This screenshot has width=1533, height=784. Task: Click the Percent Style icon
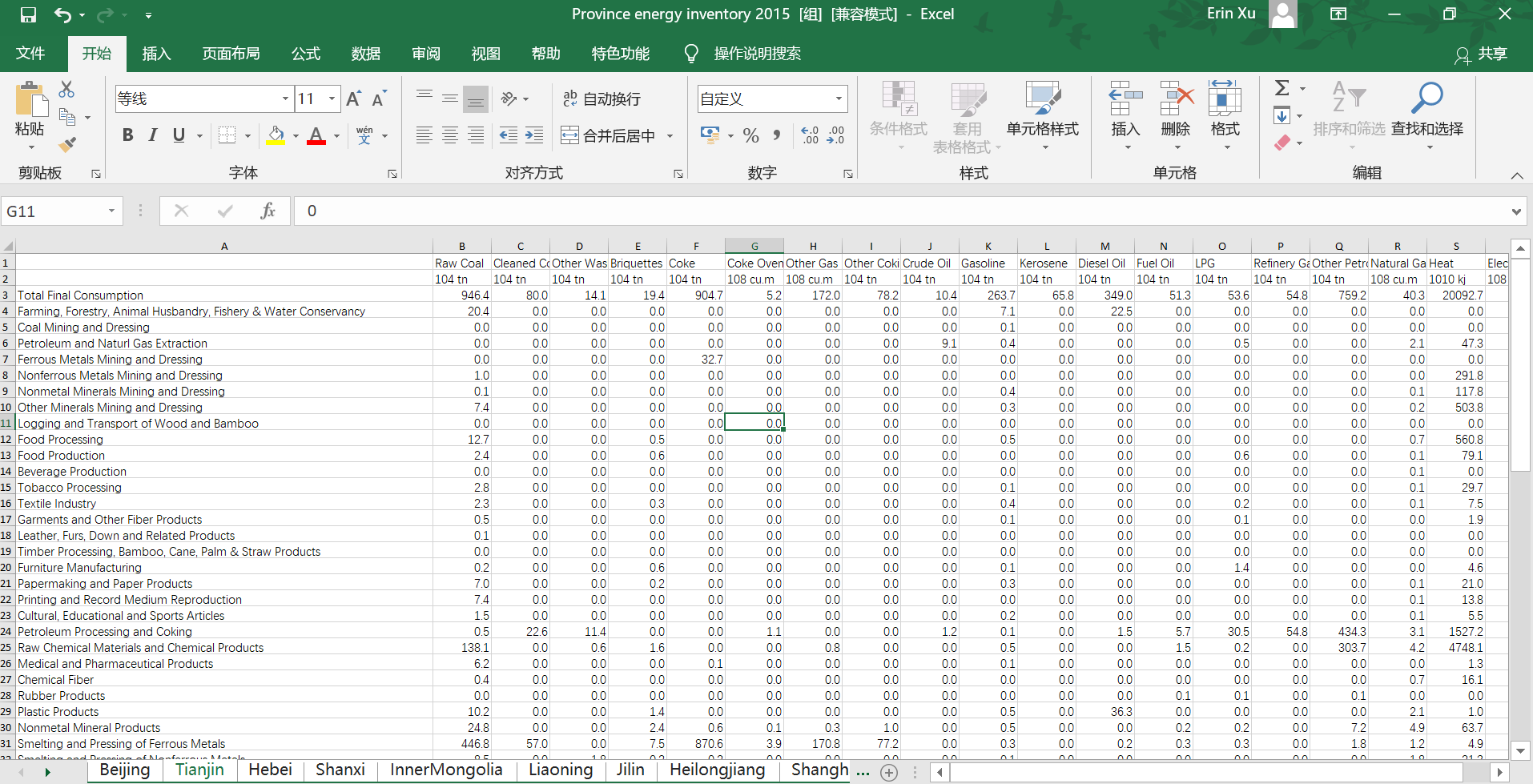click(x=750, y=135)
